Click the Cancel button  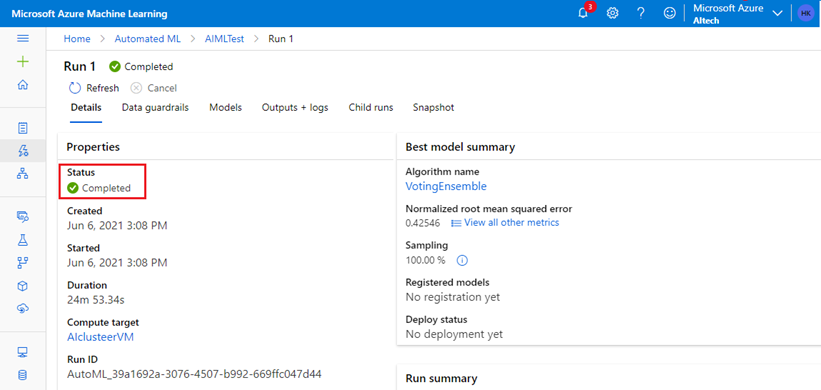(153, 88)
